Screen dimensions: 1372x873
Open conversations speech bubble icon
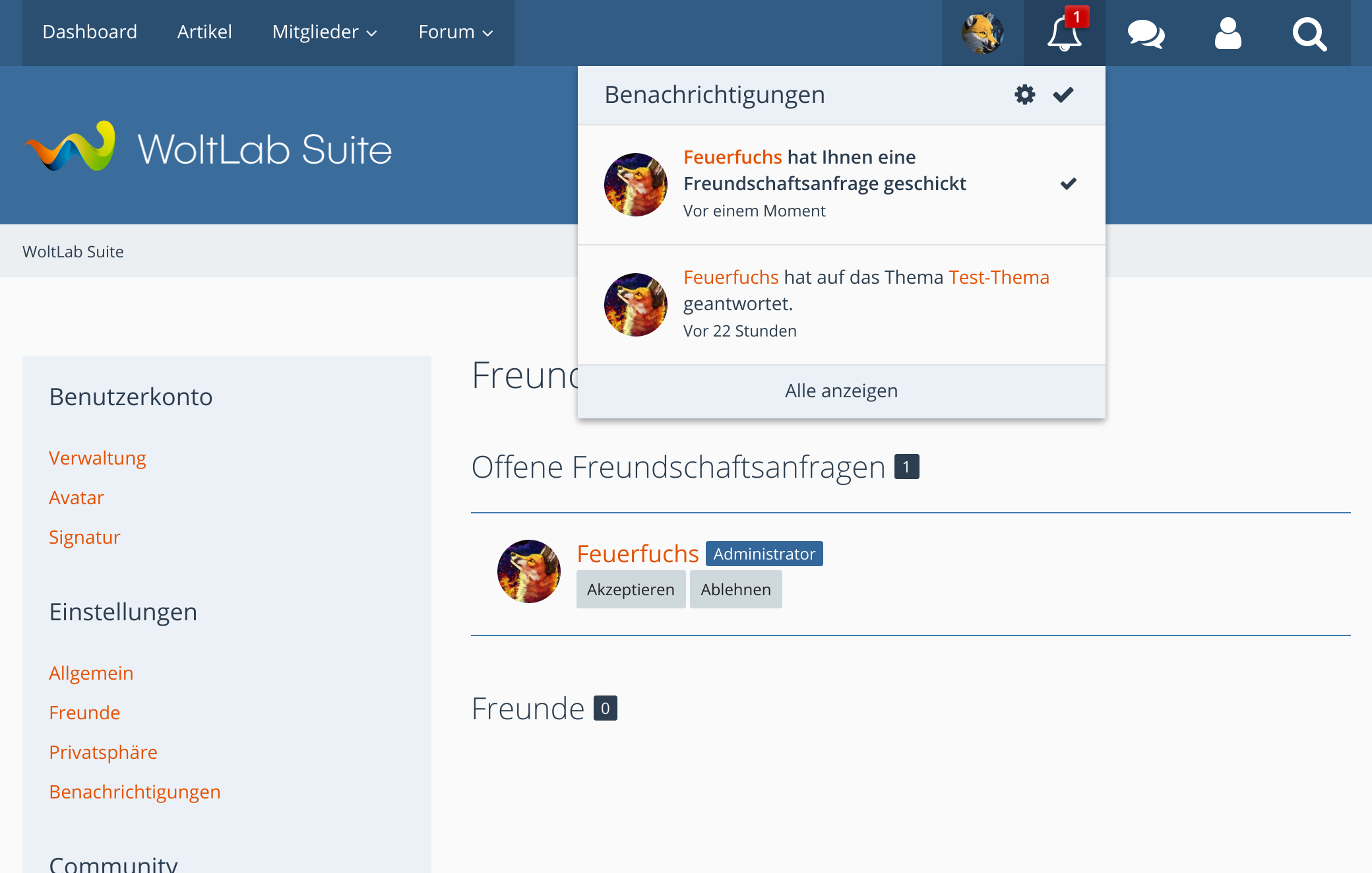coord(1146,33)
